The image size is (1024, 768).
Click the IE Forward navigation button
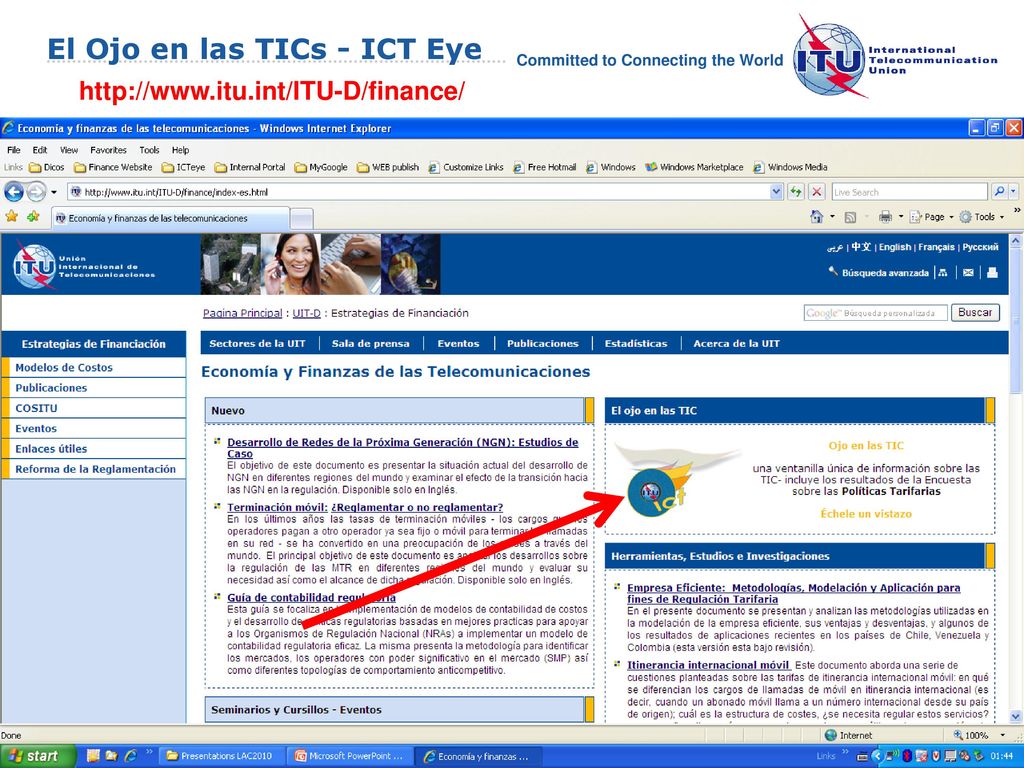coord(36,191)
